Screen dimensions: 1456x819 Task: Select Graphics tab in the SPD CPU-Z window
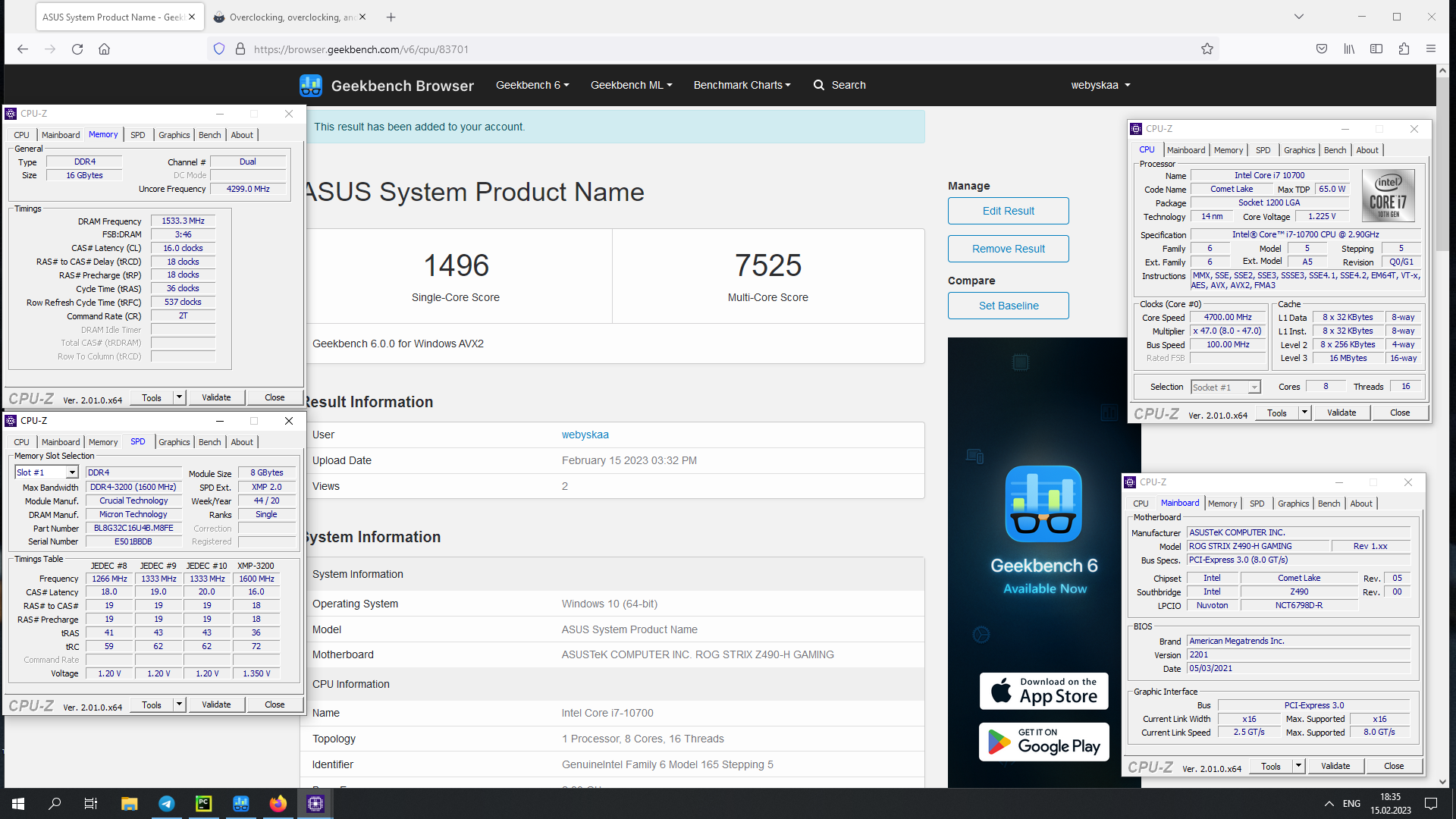point(174,442)
